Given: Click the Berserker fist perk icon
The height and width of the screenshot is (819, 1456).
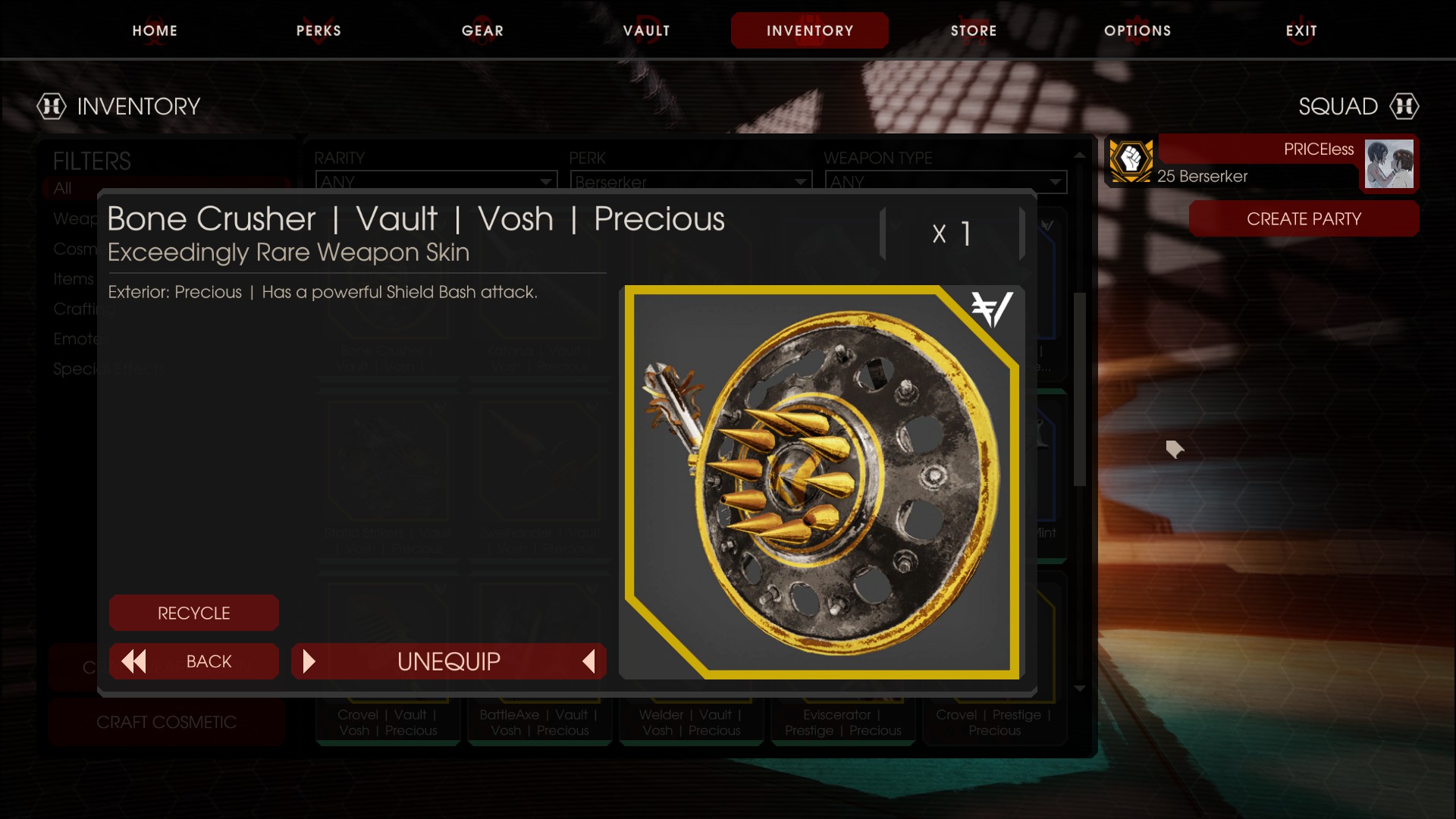Looking at the screenshot, I should click(1131, 159).
